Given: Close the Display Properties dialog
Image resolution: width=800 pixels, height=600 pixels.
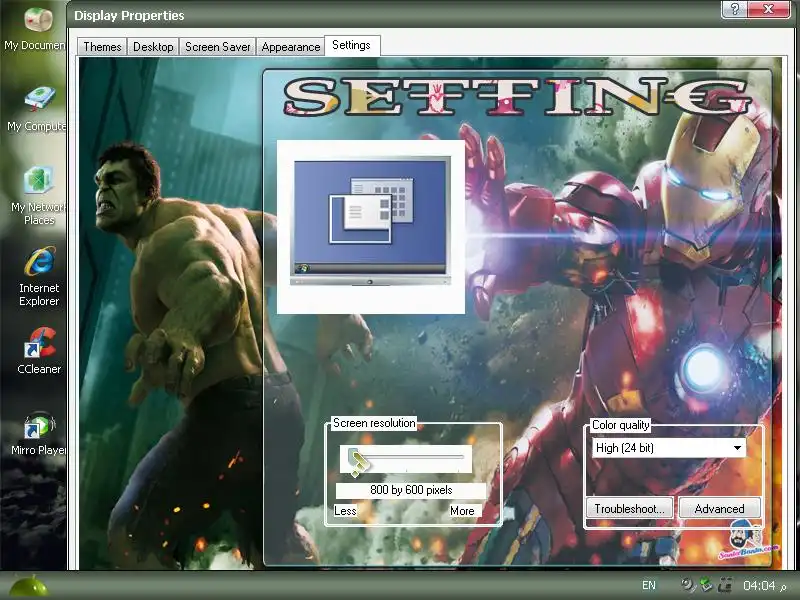Looking at the screenshot, I should click(769, 9).
